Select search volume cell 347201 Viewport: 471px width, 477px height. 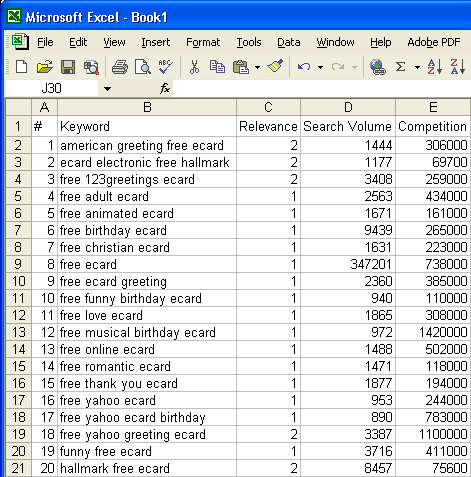(348, 264)
